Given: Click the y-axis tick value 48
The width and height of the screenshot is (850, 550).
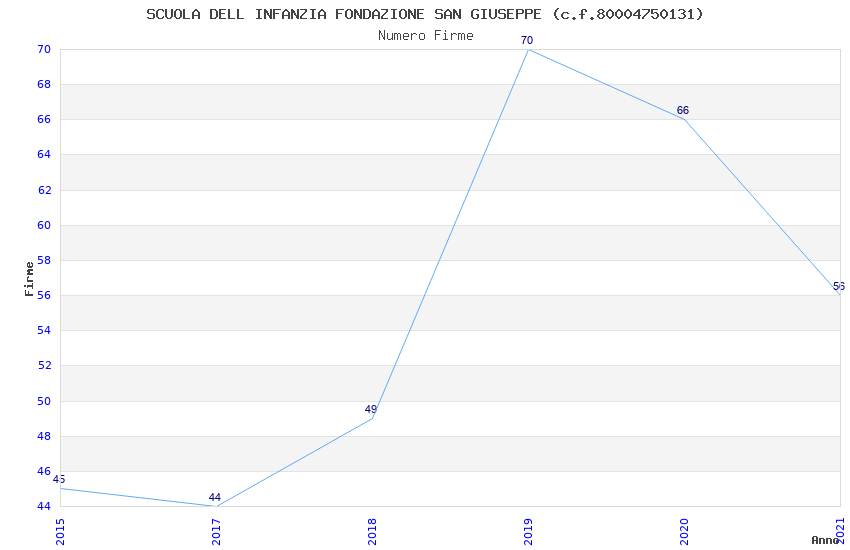Looking at the screenshot, I should 44,436.
